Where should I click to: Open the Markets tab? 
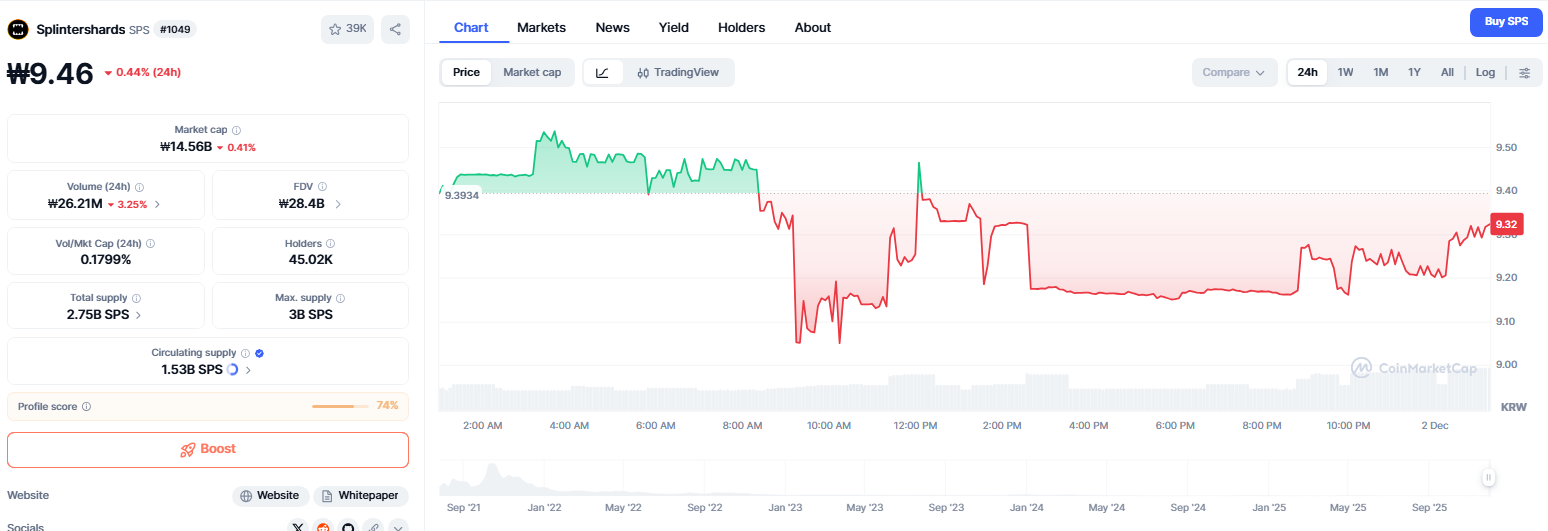(x=541, y=28)
